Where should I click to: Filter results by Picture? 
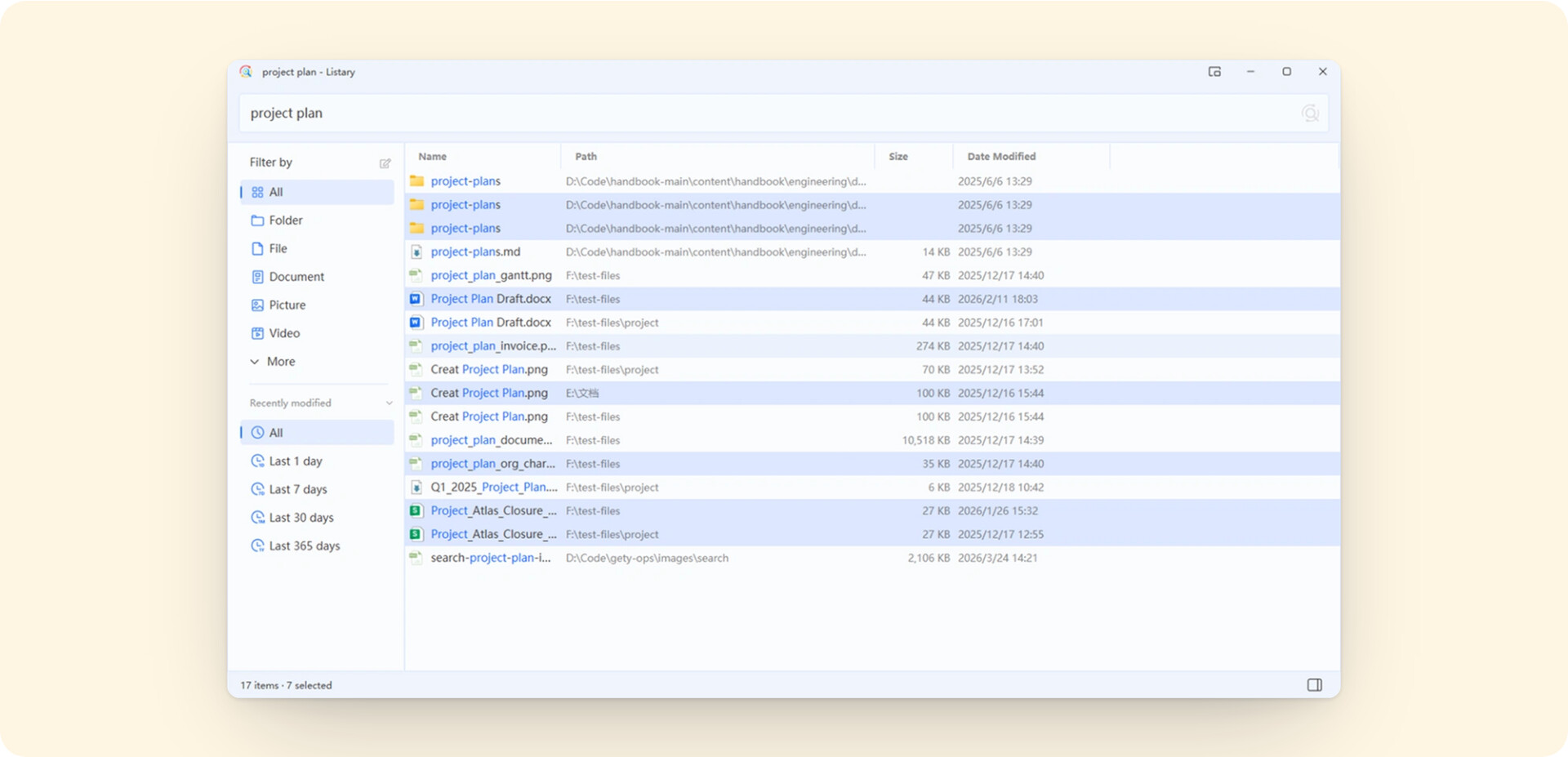click(318, 305)
